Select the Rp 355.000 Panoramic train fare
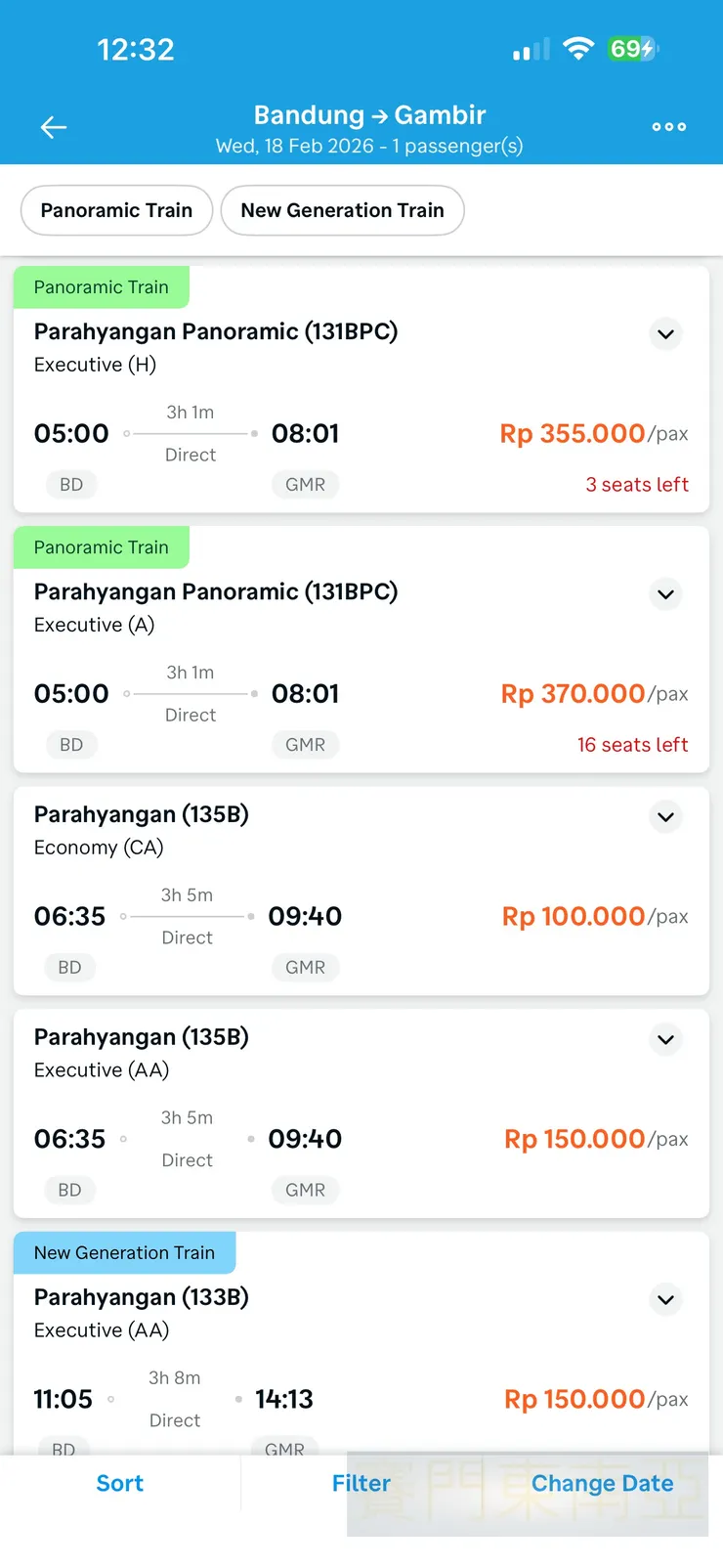Viewport: 723px width, 1568px height. pos(573,434)
